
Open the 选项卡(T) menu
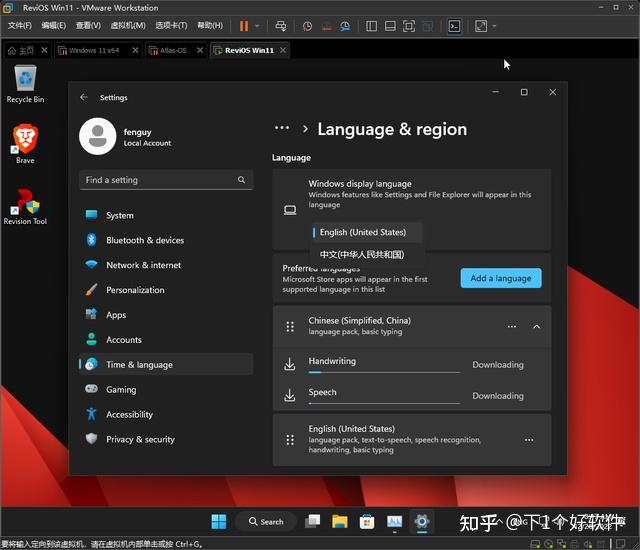pos(171,26)
